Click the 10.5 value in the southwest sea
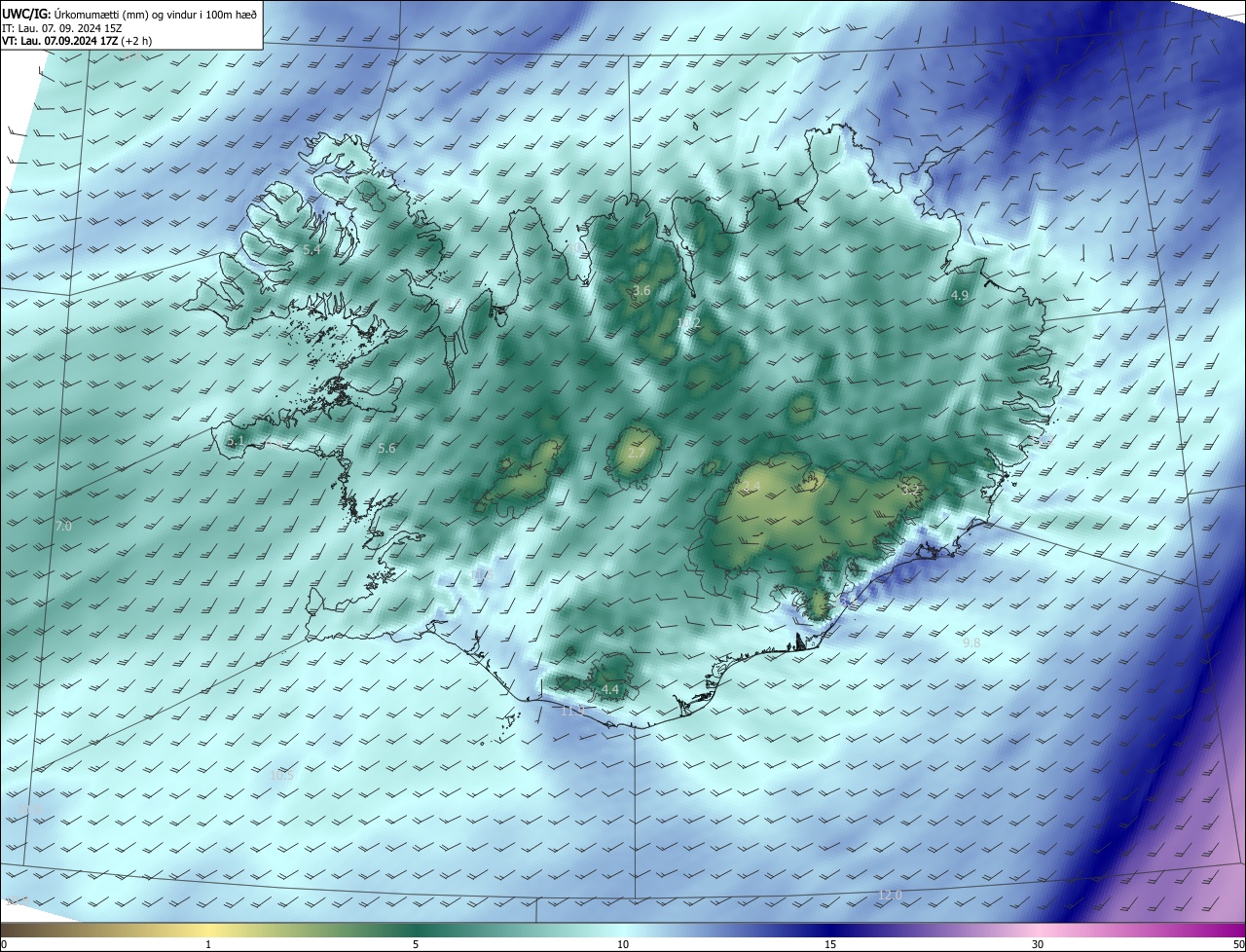This screenshot has height=952, width=1246. pos(281,776)
